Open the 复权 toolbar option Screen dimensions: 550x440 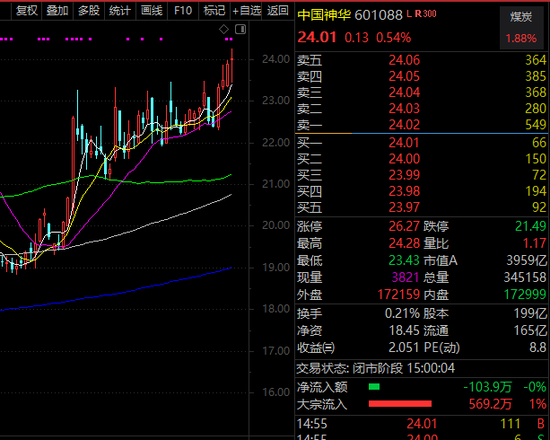(x=27, y=11)
